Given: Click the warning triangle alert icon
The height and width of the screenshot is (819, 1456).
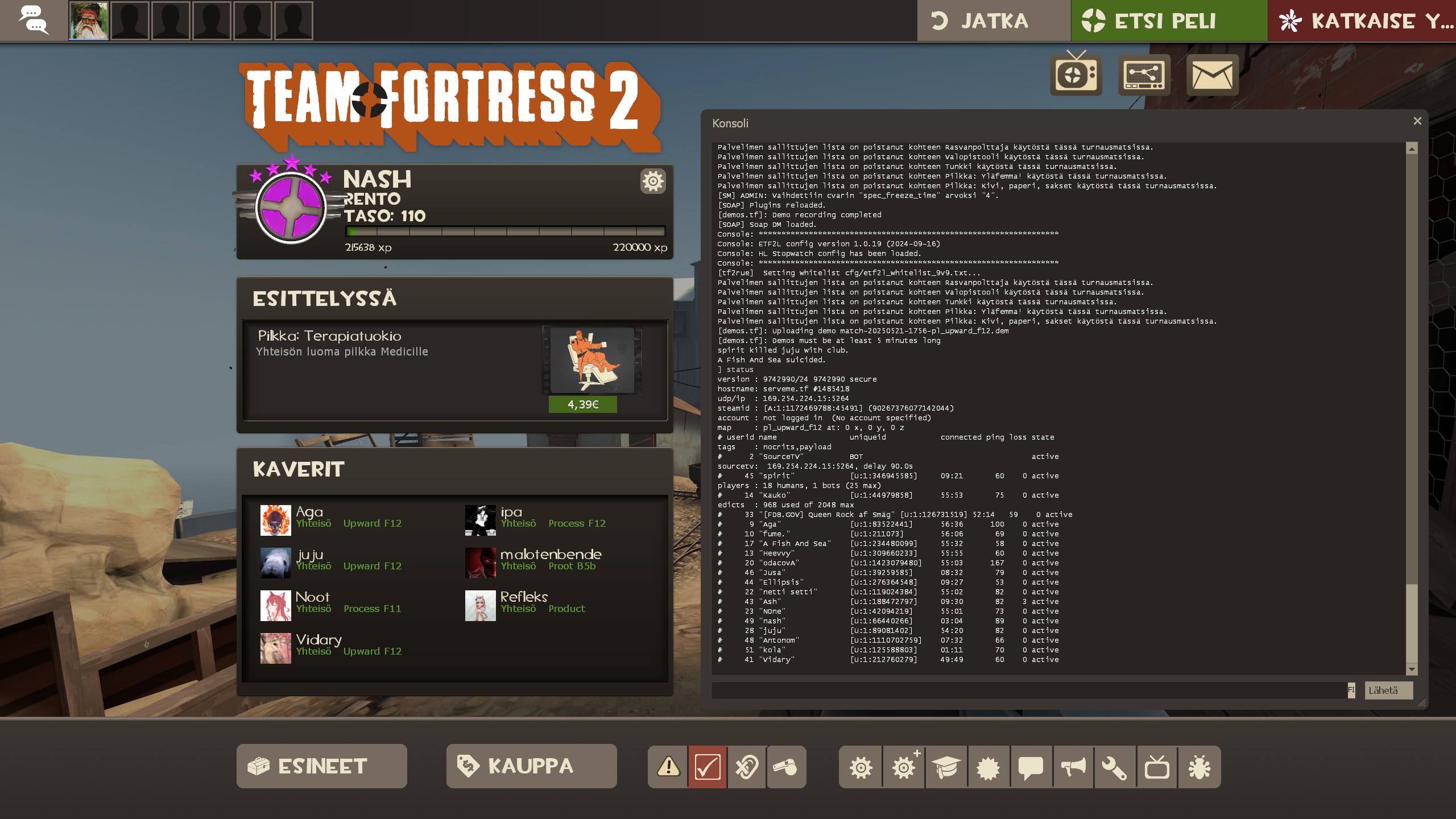Looking at the screenshot, I should (x=668, y=767).
